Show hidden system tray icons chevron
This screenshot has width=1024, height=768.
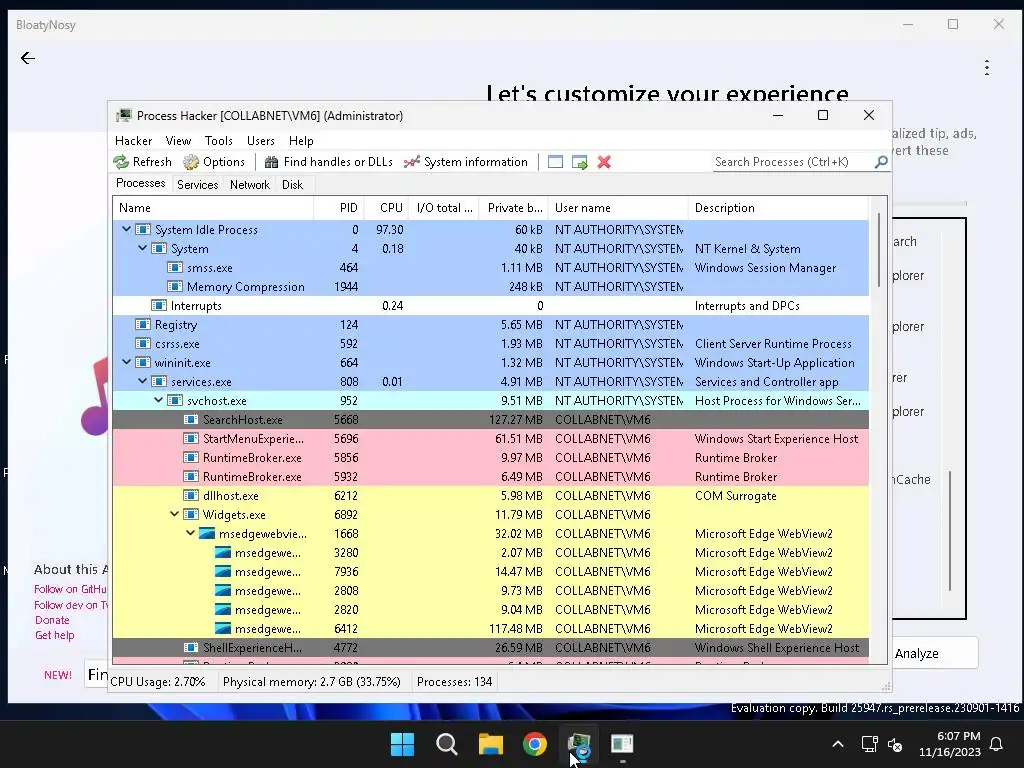838,744
